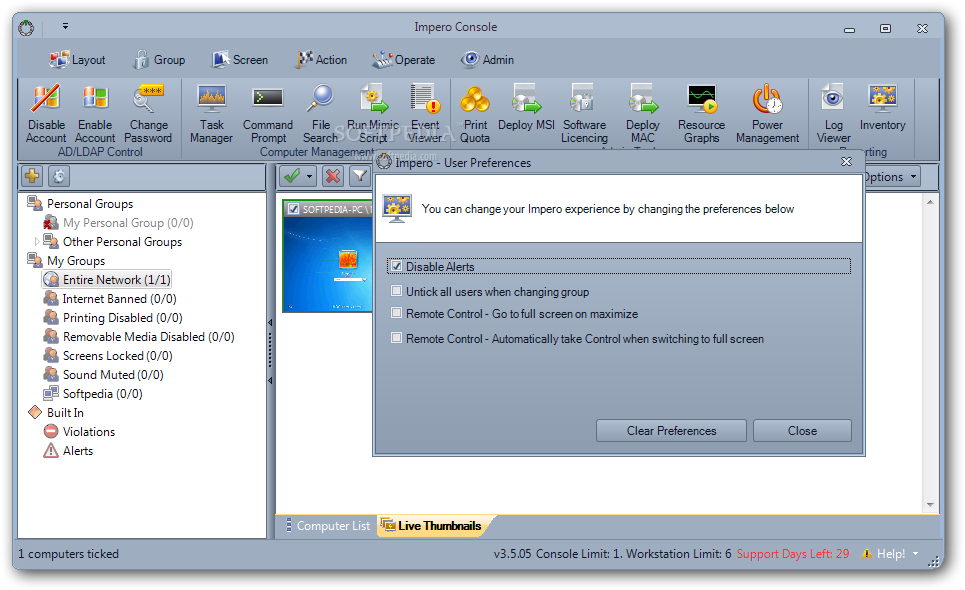Enable Automatically take Control option
Viewport: 965px width, 590px height.
[x=396, y=338]
